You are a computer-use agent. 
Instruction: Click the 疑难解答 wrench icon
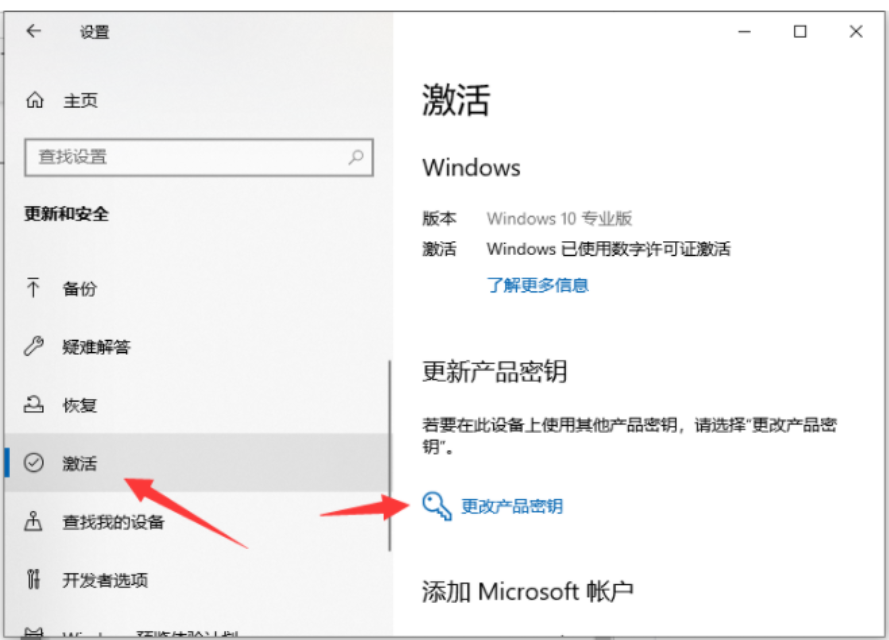click(x=33, y=346)
